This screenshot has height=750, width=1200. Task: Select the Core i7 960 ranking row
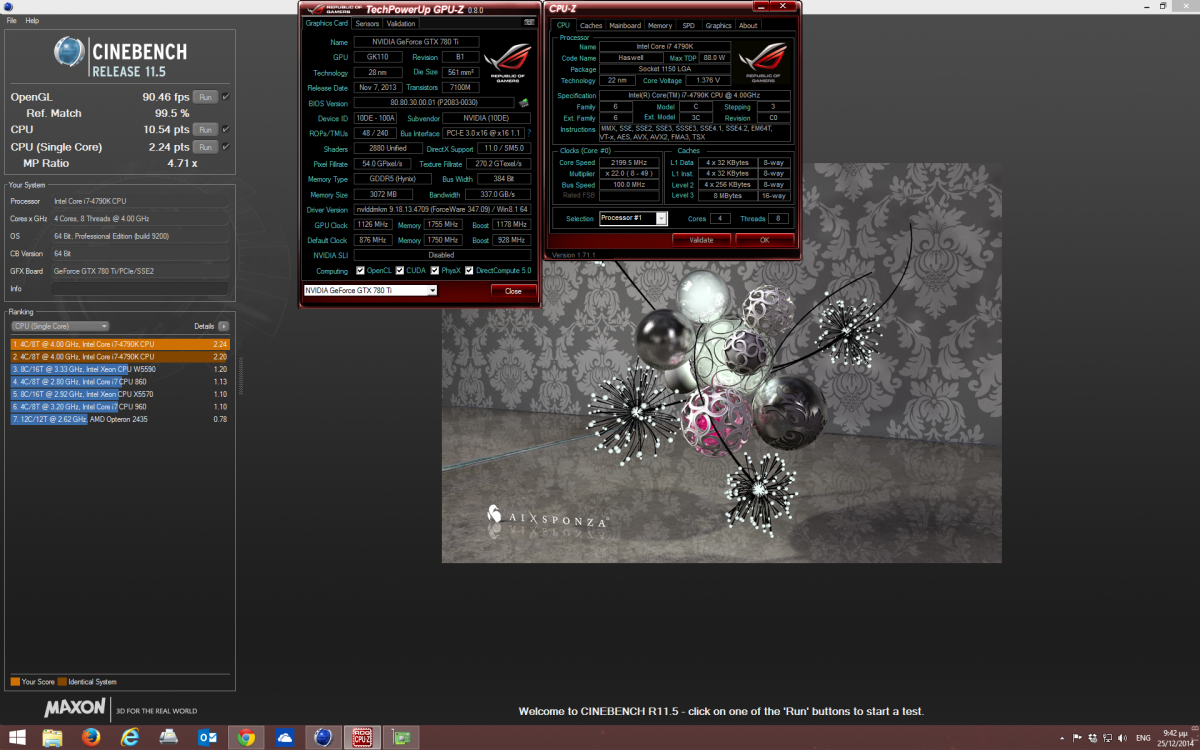coord(120,407)
